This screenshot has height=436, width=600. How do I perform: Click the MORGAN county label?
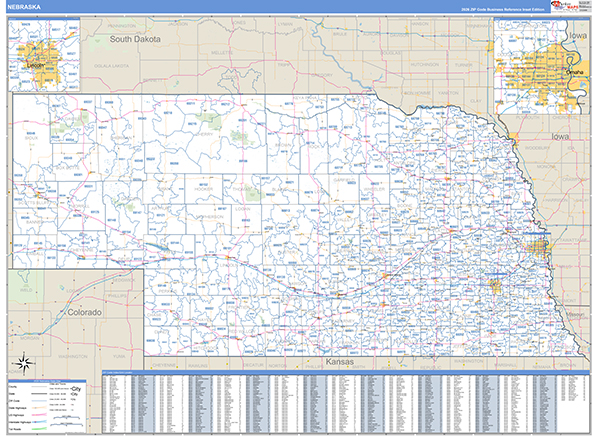(x=29, y=338)
